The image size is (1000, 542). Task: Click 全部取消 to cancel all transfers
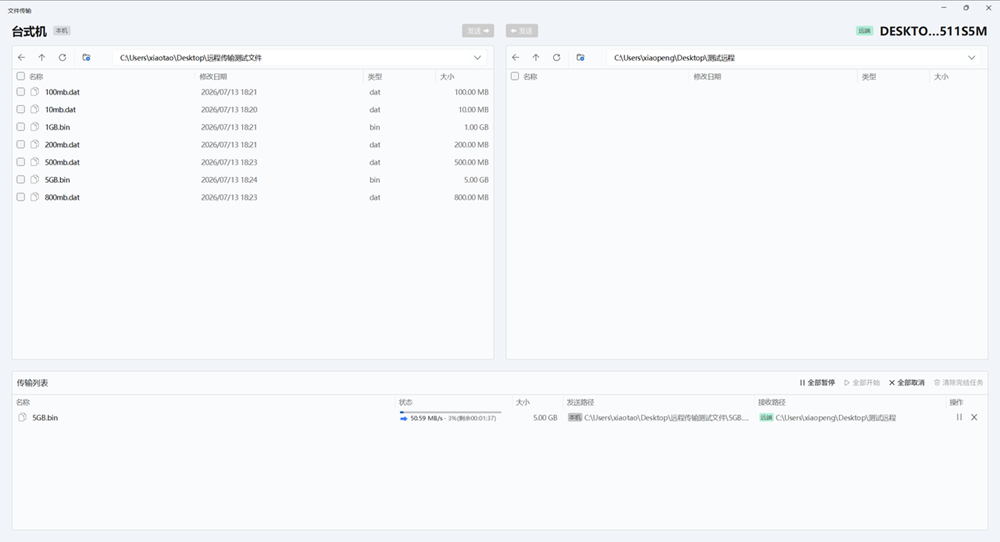coord(906,383)
